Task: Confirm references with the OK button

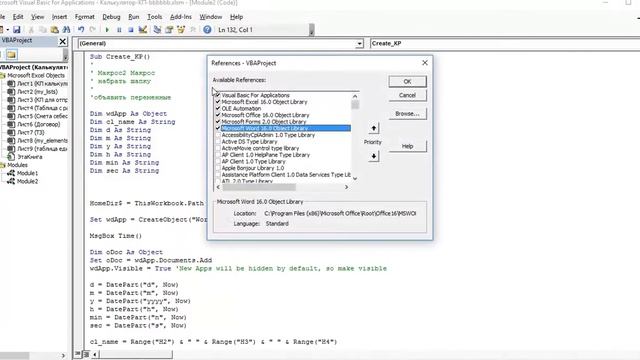Action: (407, 81)
